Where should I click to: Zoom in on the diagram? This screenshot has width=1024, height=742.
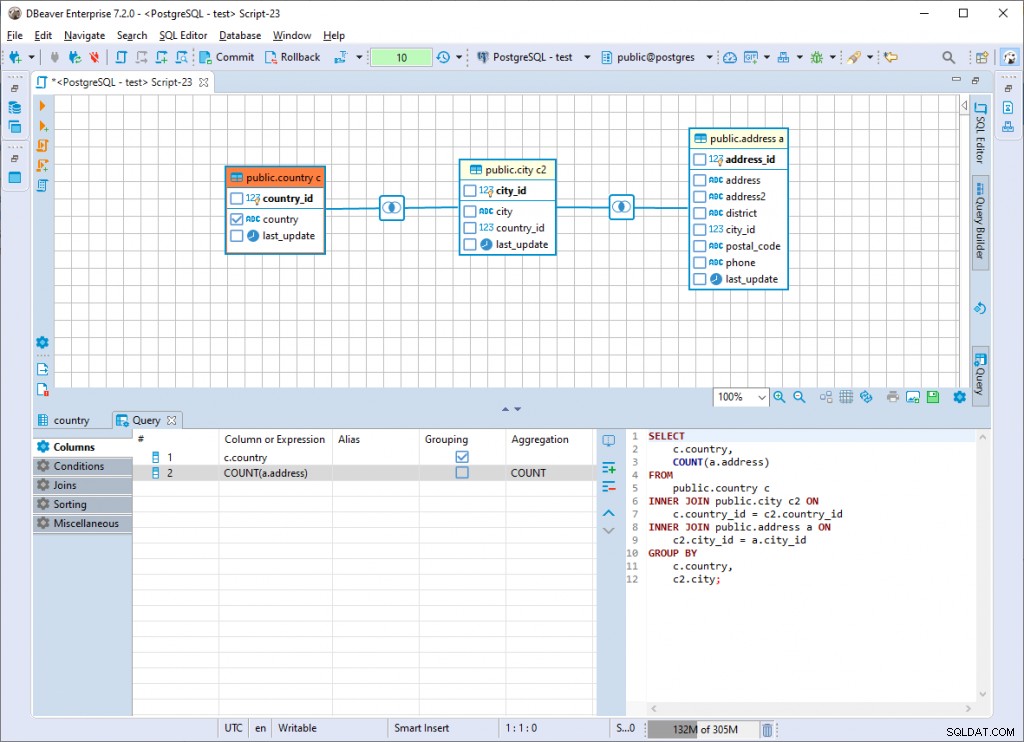coord(779,396)
